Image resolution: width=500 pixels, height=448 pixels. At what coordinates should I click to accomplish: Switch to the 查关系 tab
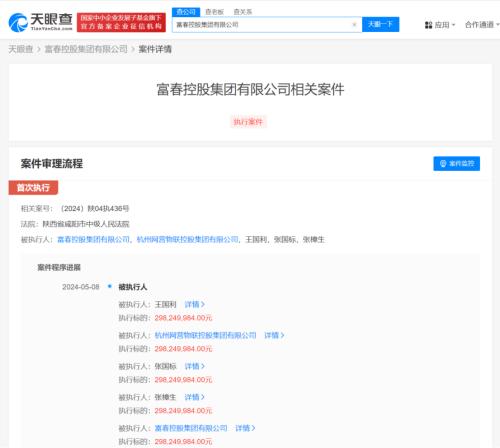click(243, 12)
